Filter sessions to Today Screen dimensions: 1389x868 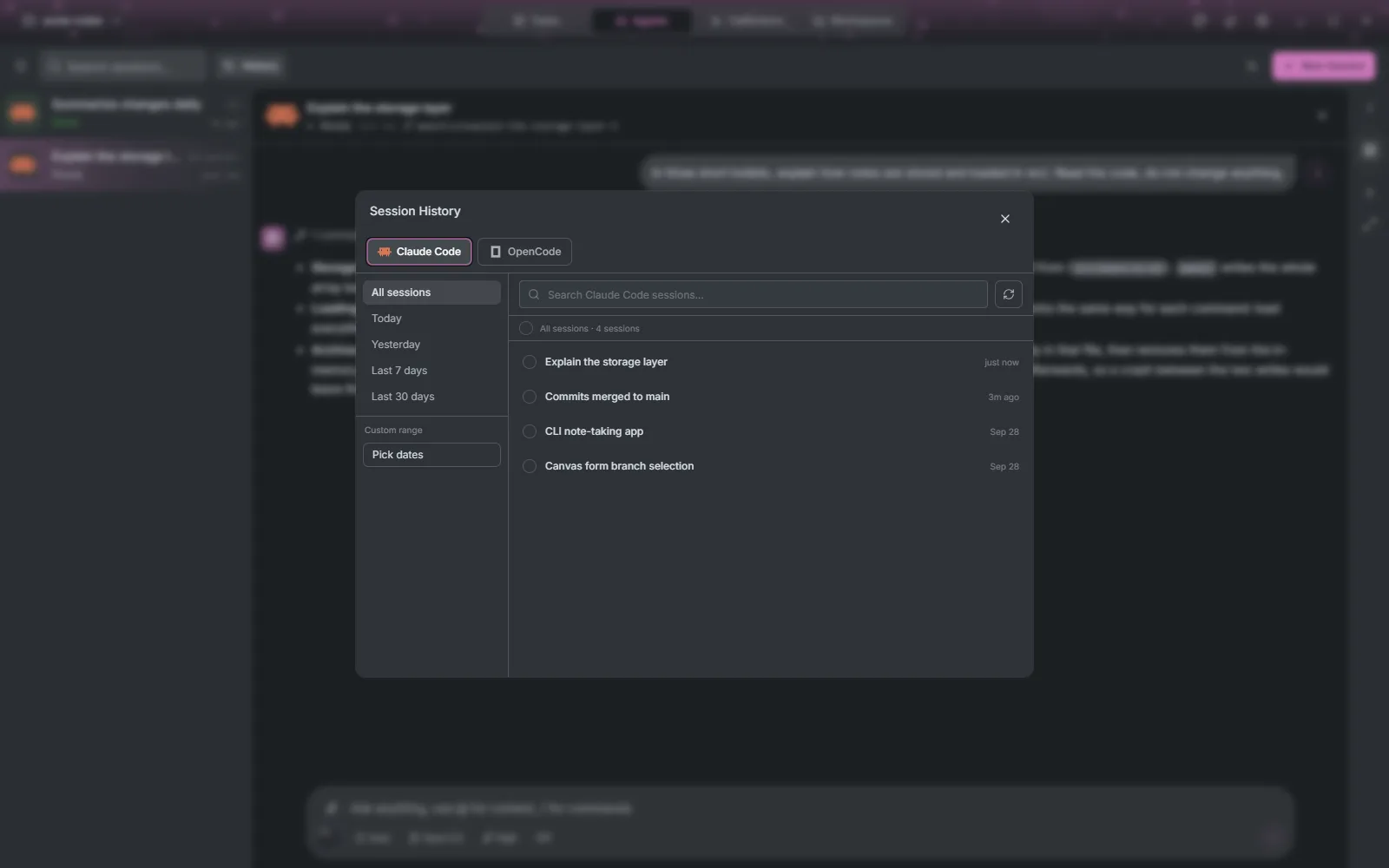(431, 319)
